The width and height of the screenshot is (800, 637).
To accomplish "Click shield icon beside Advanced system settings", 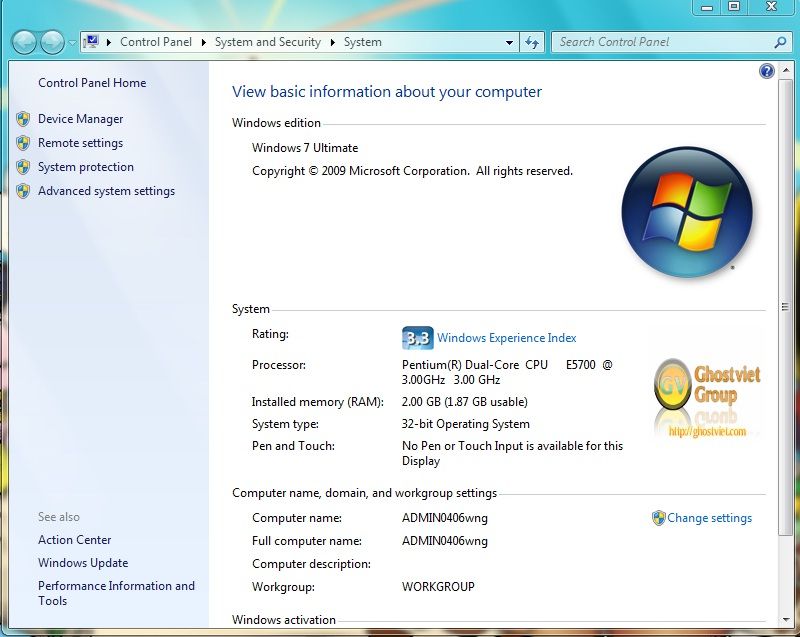I will pyautogui.click(x=23, y=191).
